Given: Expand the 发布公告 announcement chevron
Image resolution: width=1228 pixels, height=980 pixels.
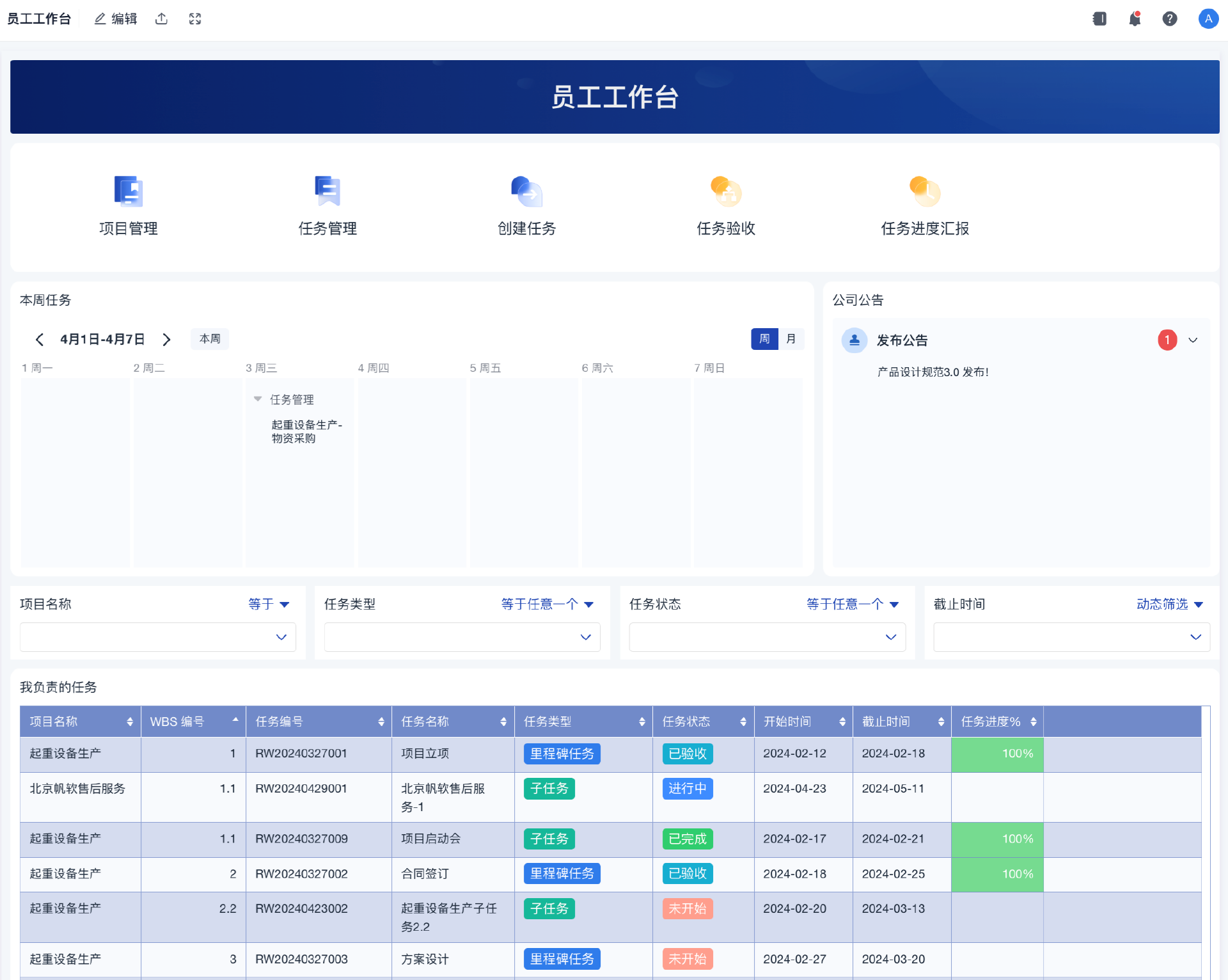Looking at the screenshot, I should [1193, 340].
